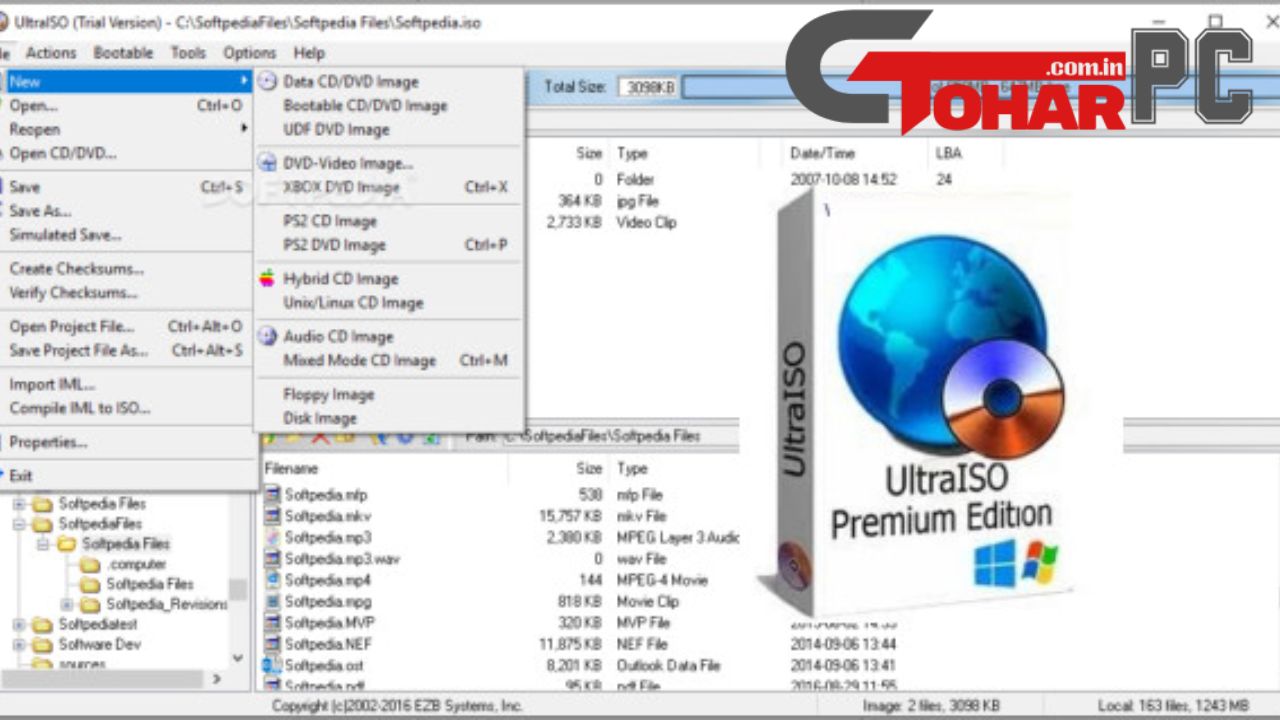This screenshot has width=1280, height=720.
Task: Click the Softpedia.mp3.wav file icon
Action: click(272, 558)
